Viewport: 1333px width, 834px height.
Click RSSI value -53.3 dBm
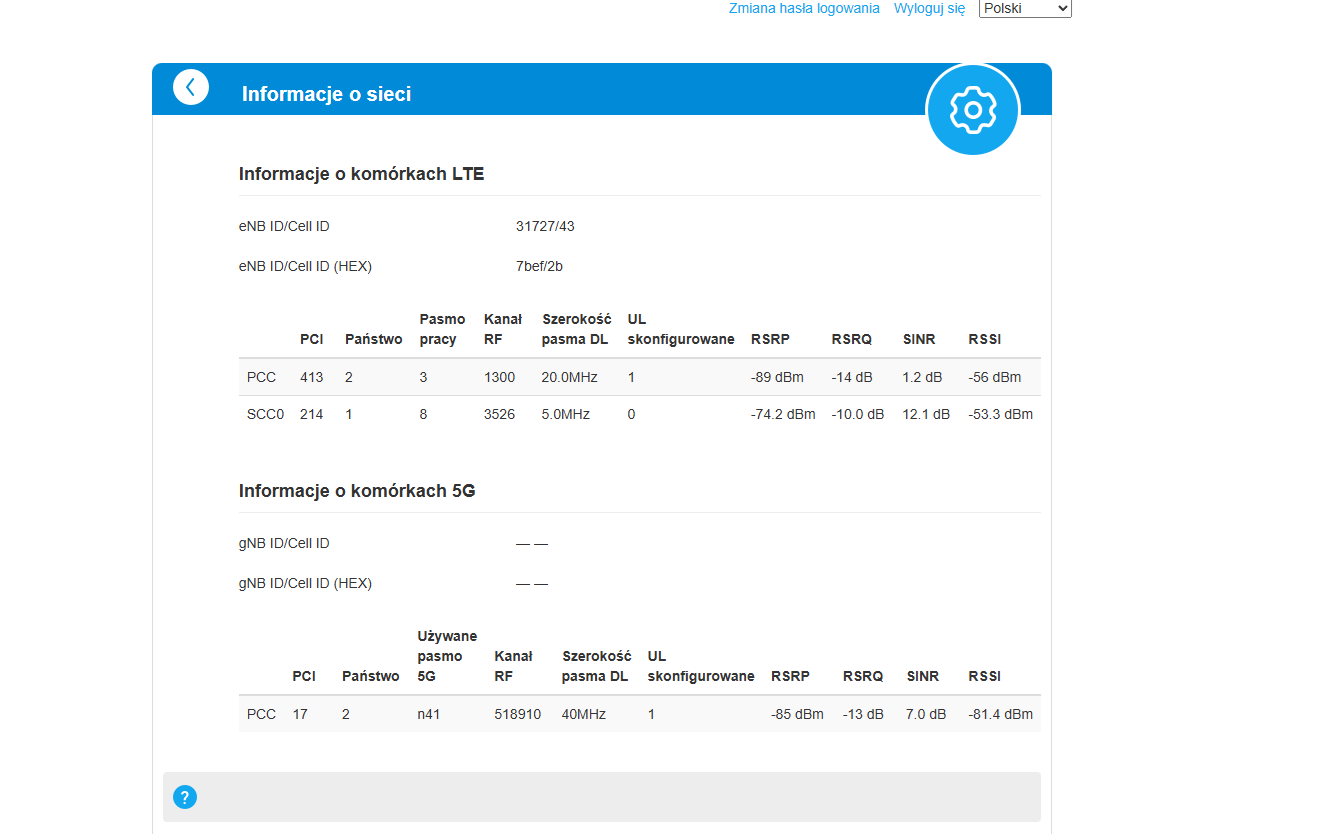click(x=1001, y=414)
